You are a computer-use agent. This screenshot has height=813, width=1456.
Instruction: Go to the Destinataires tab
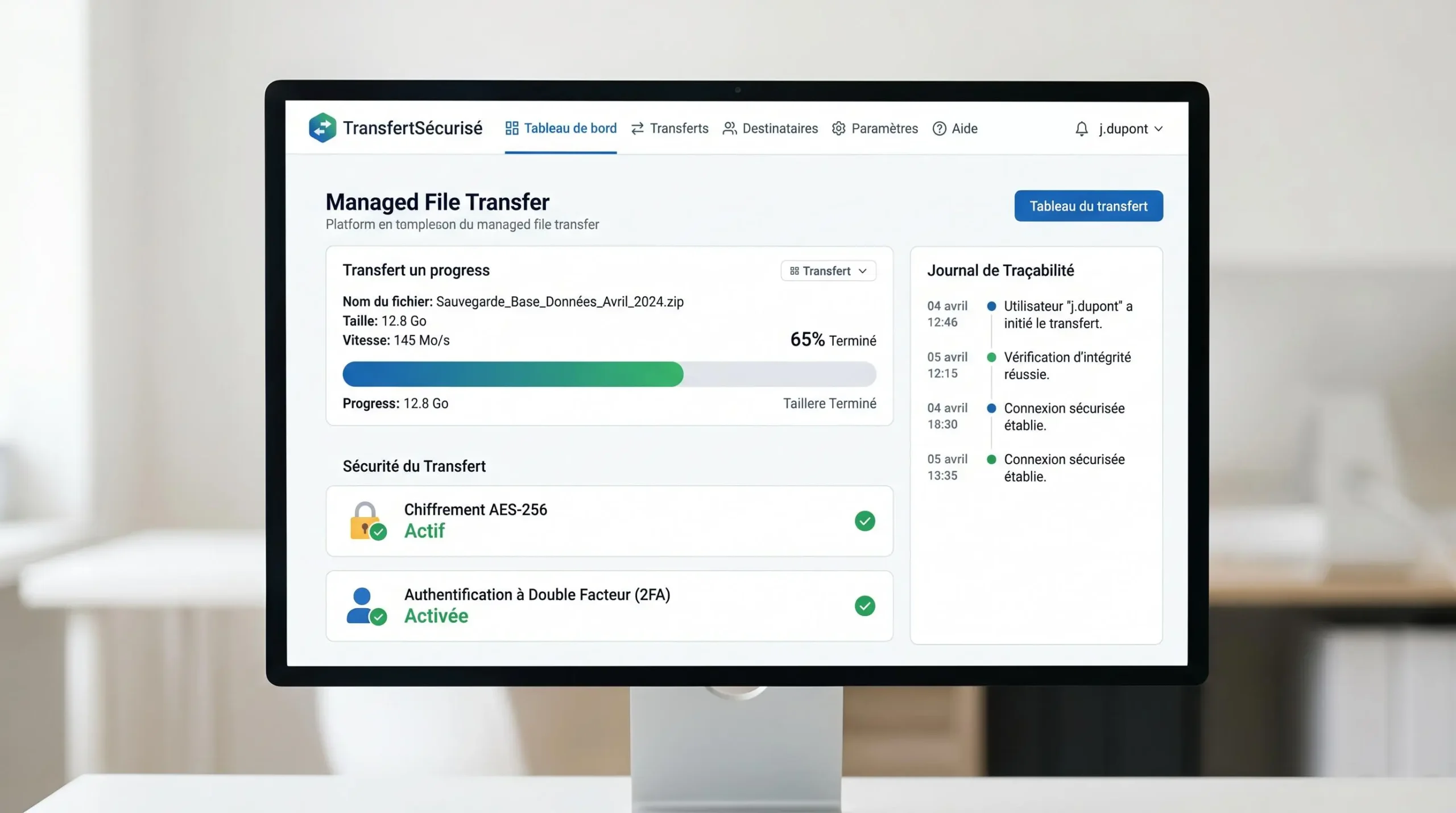(x=770, y=129)
